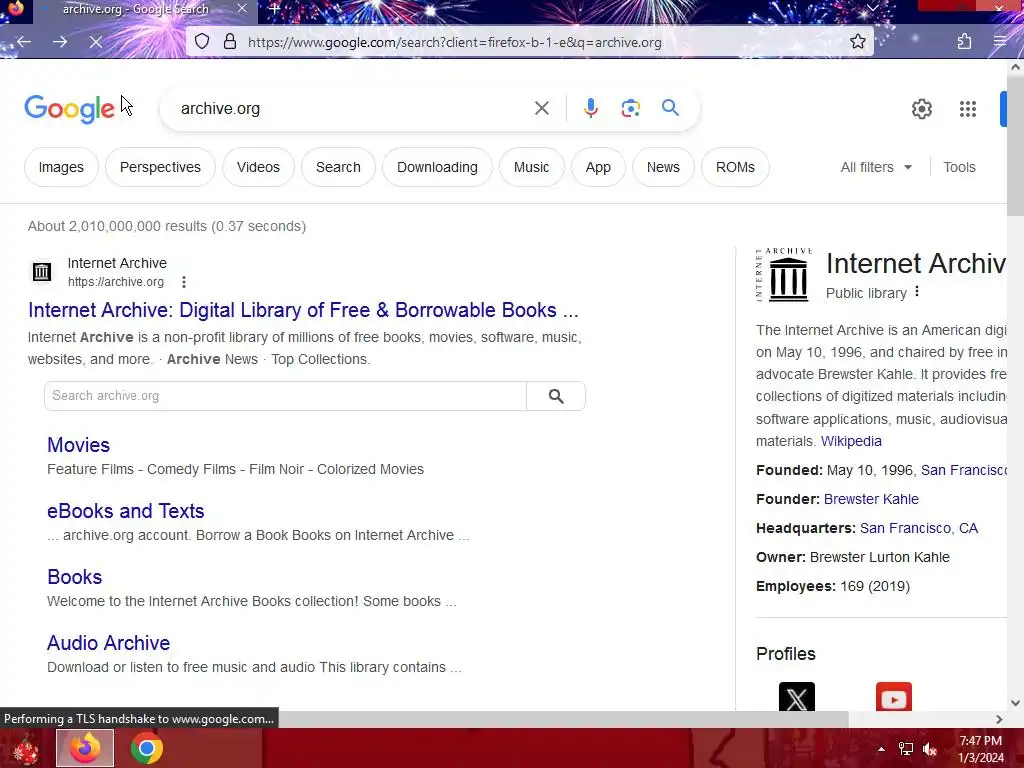Screen dimensions: 1024x768
Task: Open the San Francisco, CA headquarters link
Action: coord(919,528)
